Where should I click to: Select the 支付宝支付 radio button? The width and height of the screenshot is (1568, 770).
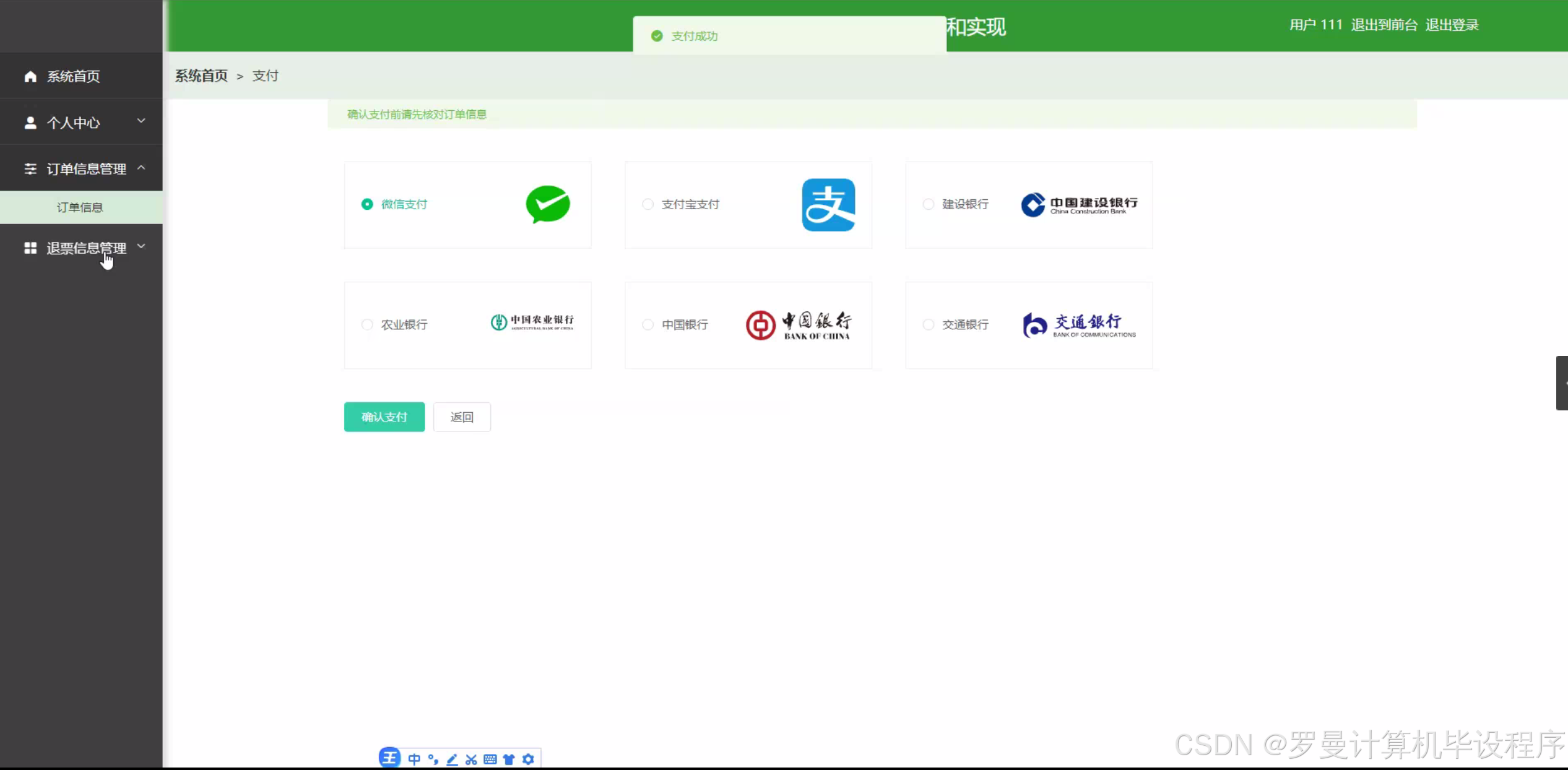coord(648,204)
